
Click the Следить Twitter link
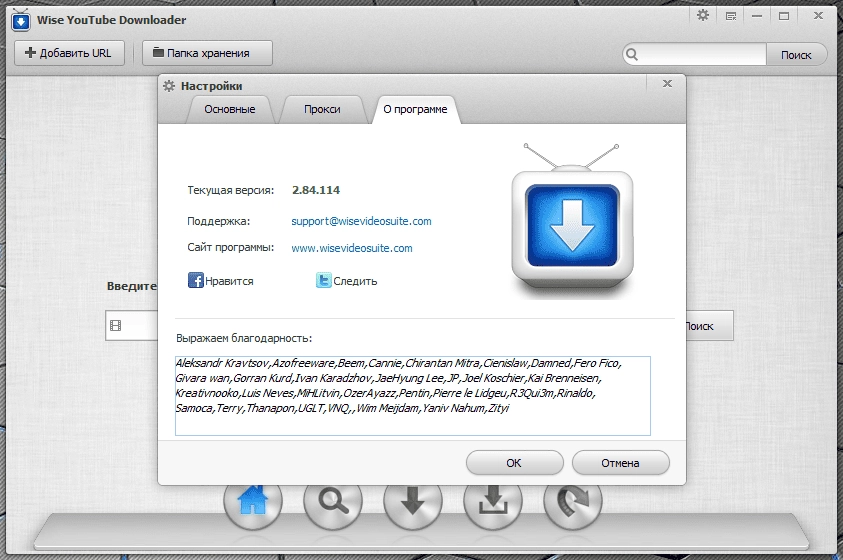coord(355,281)
